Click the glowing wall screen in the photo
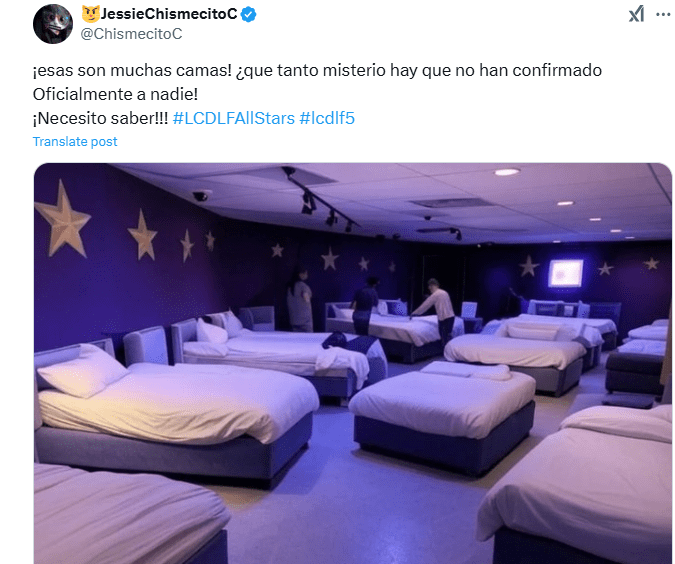 [565, 273]
